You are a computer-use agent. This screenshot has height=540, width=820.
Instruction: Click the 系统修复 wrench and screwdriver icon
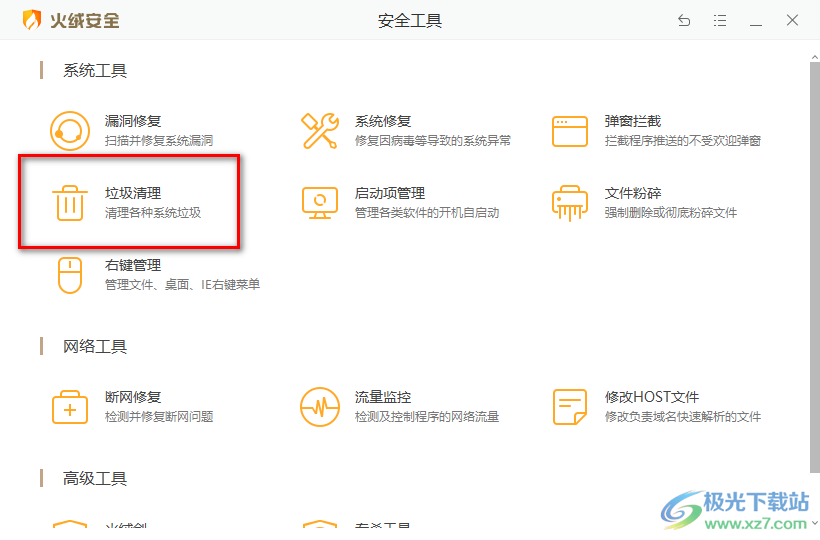tap(320, 131)
